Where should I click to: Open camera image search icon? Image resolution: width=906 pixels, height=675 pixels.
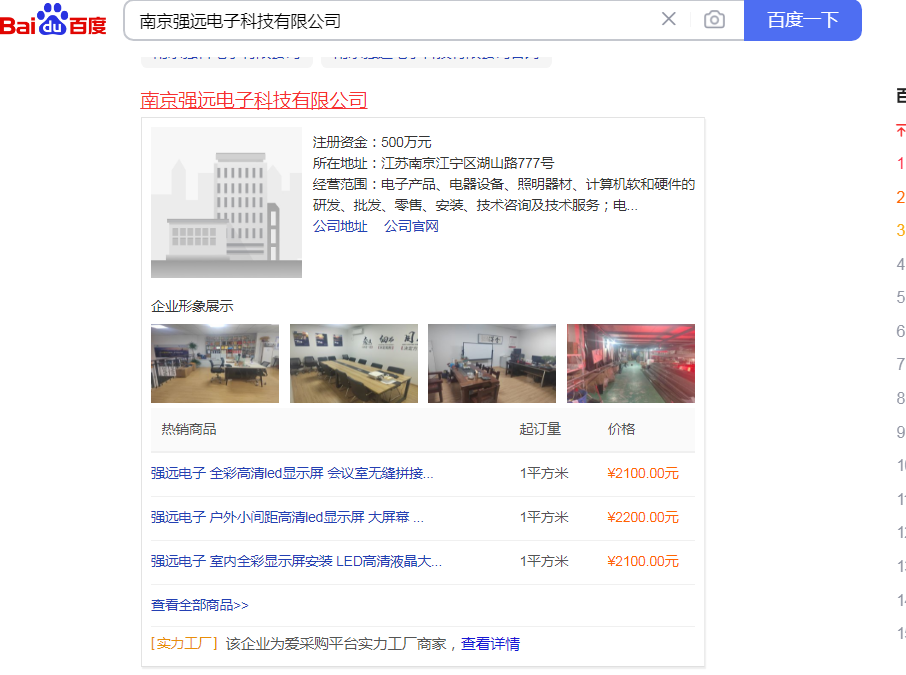click(x=714, y=20)
